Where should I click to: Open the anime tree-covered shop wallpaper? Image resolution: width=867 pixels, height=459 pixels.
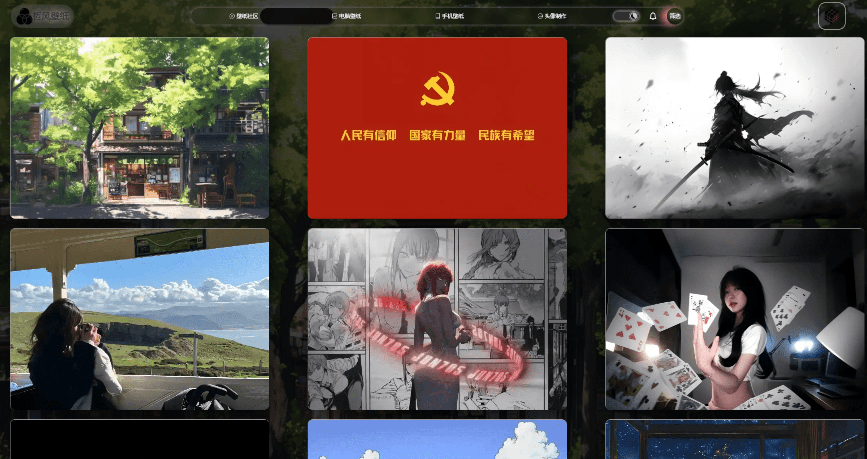click(139, 128)
